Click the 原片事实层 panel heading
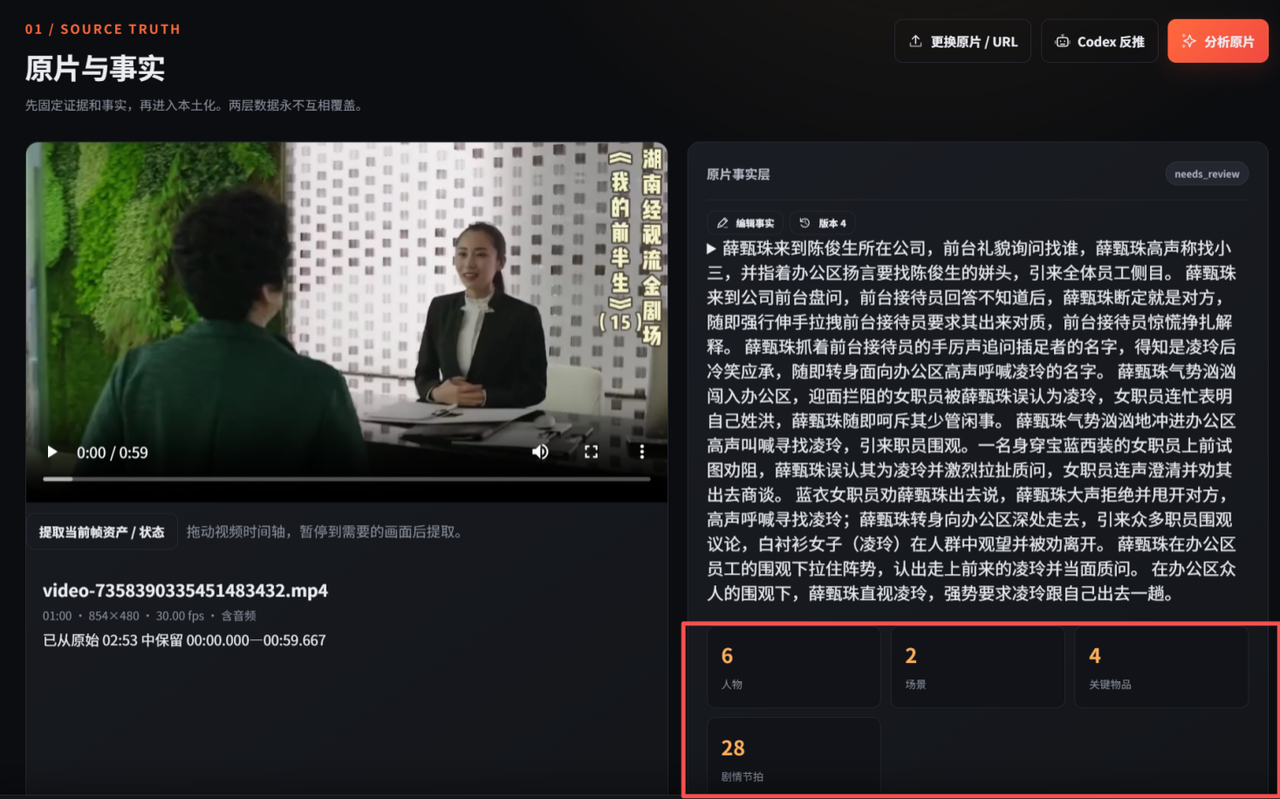The width and height of the screenshot is (1280, 799). pos(738,174)
